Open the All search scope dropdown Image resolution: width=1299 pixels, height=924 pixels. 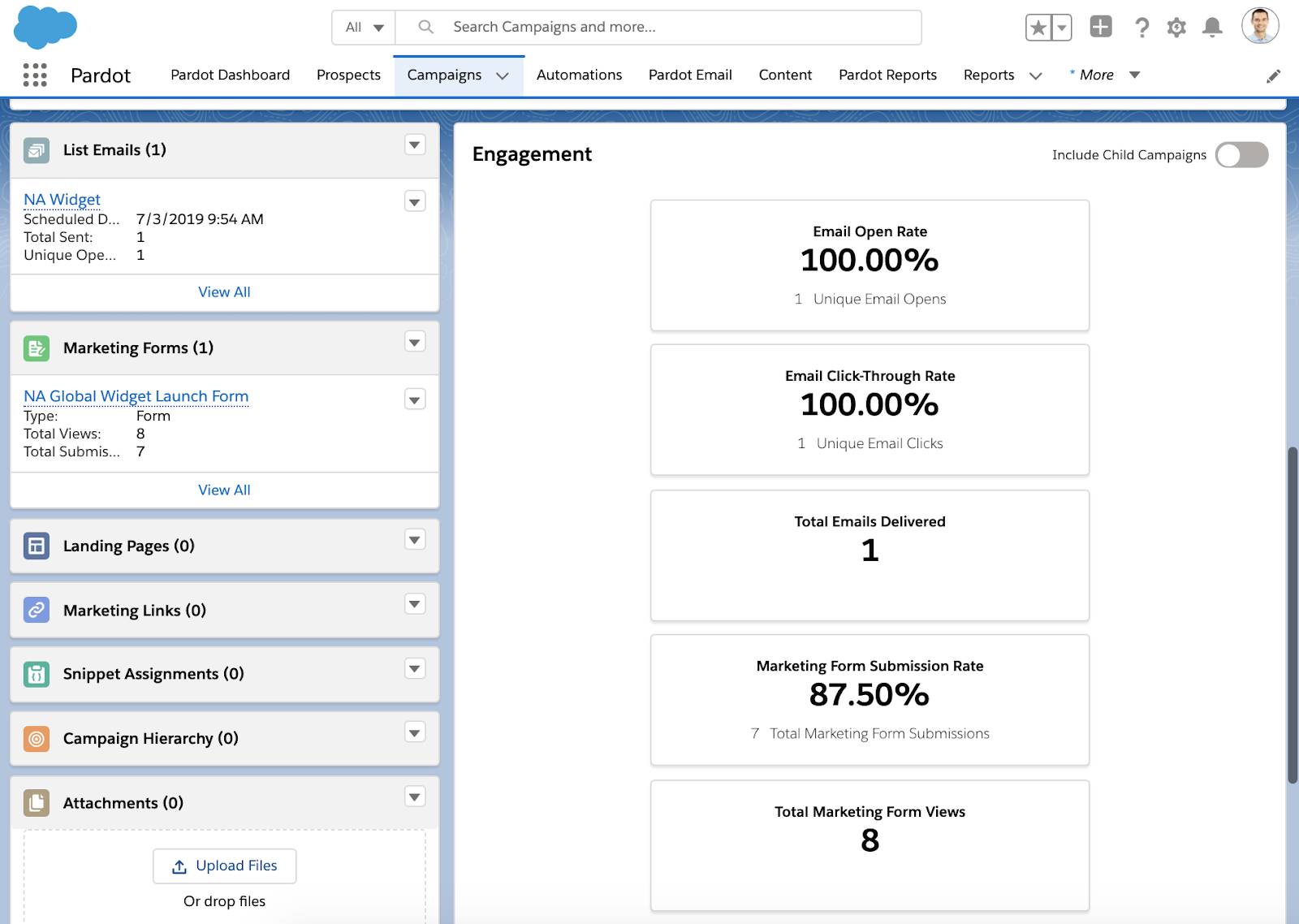click(364, 28)
